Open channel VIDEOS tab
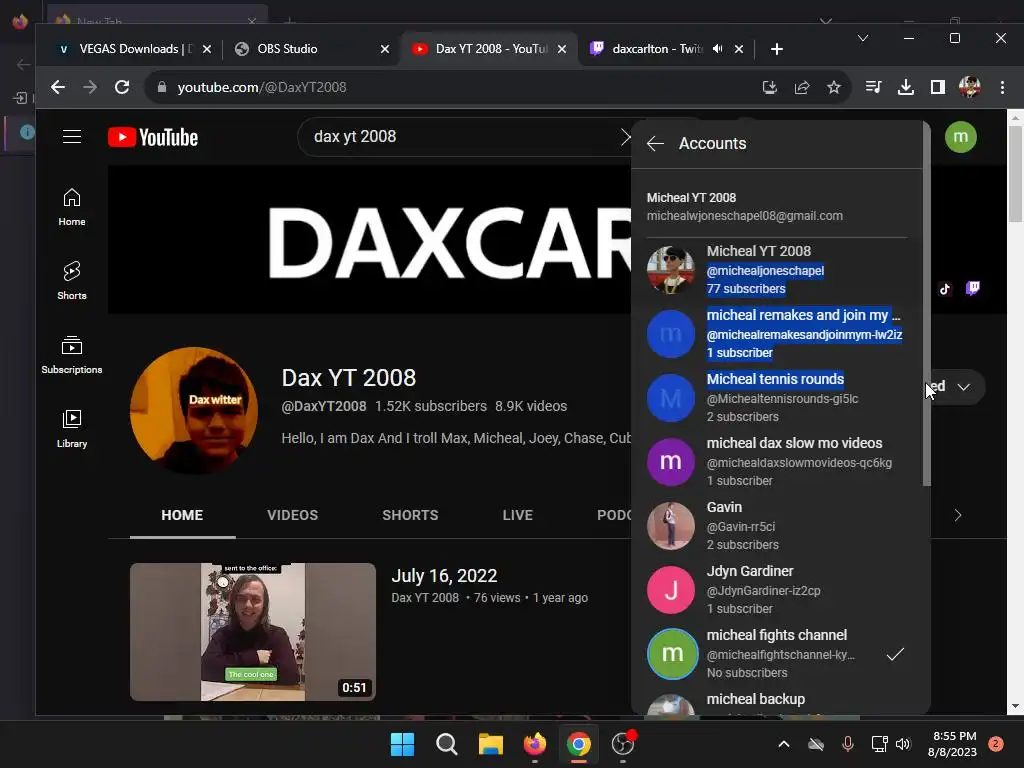This screenshot has width=1024, height=768. point(293,515)
